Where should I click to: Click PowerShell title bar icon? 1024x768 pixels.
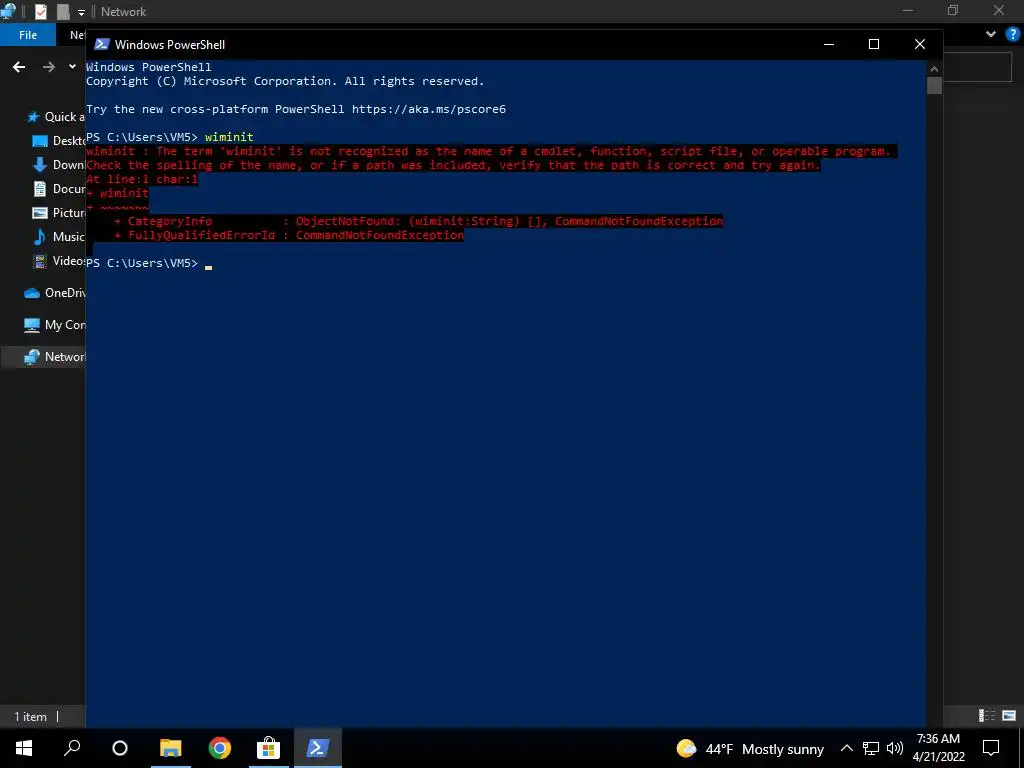pos(101,44)
